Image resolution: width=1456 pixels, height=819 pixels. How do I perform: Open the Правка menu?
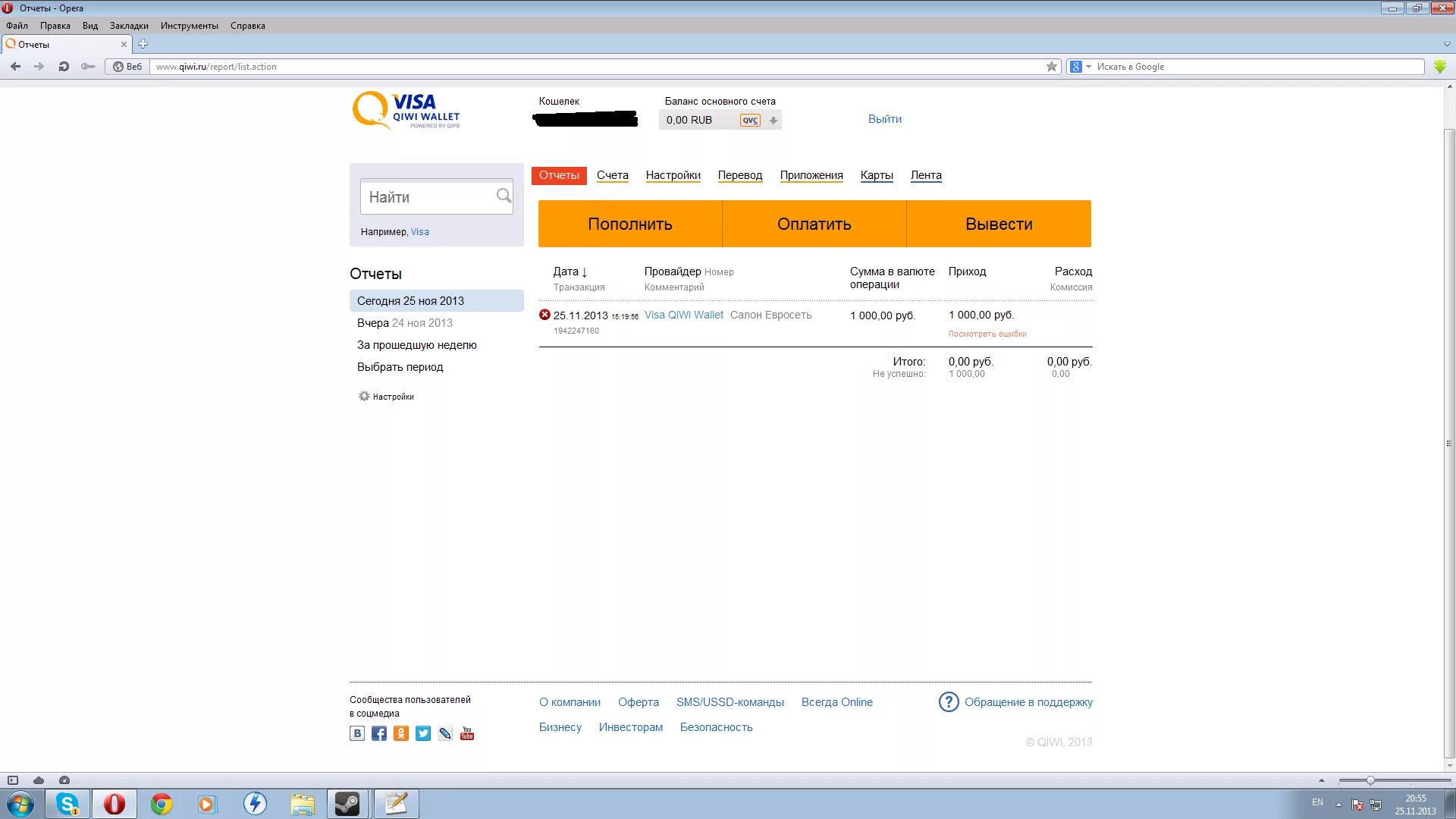(55, 26)
